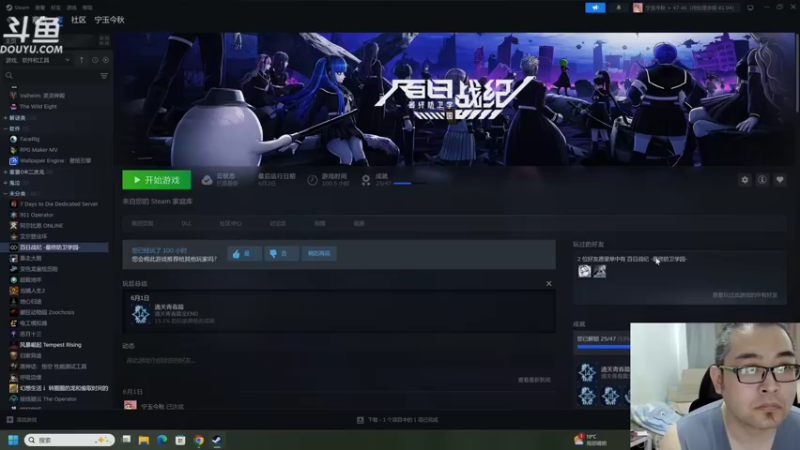Click the 您已解锁 25/47 achievements progress bar

pyautogui.click(x=604, y=346)
